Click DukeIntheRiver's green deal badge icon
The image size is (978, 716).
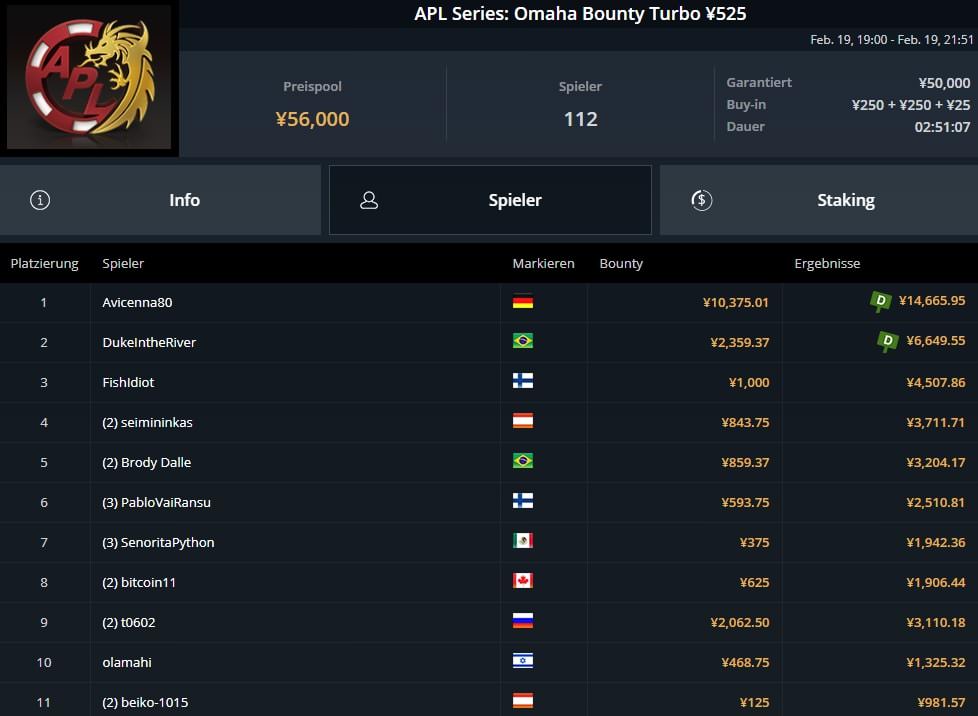(x=887, y=342)
